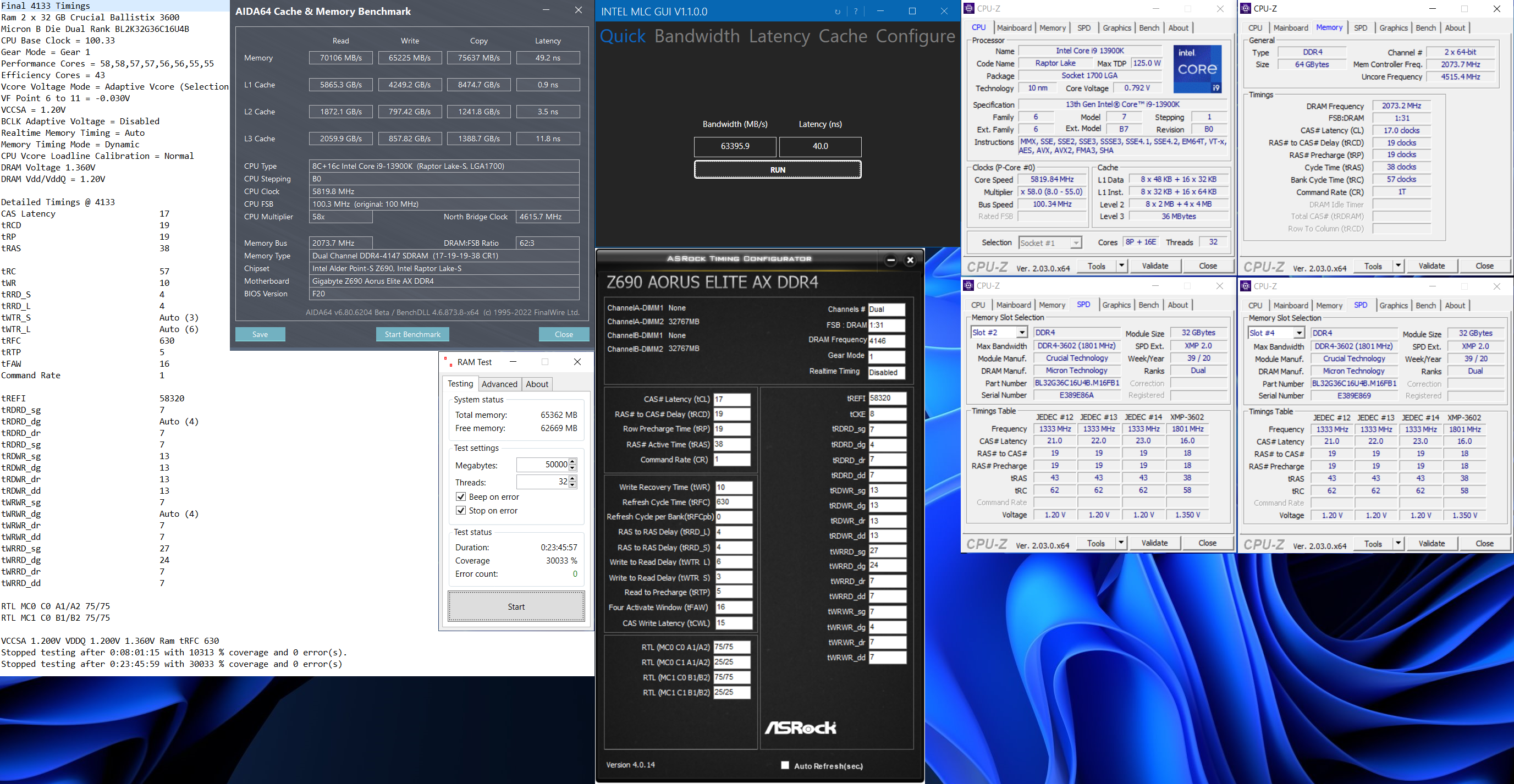Uncheck Beep on error in RAM Test
Screen dimensions: 1514x784
pyautogui.click(x=462, y=496)
